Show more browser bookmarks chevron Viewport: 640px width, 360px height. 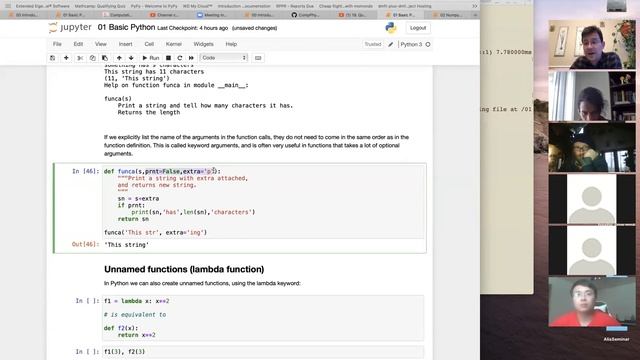click(474, 6)
